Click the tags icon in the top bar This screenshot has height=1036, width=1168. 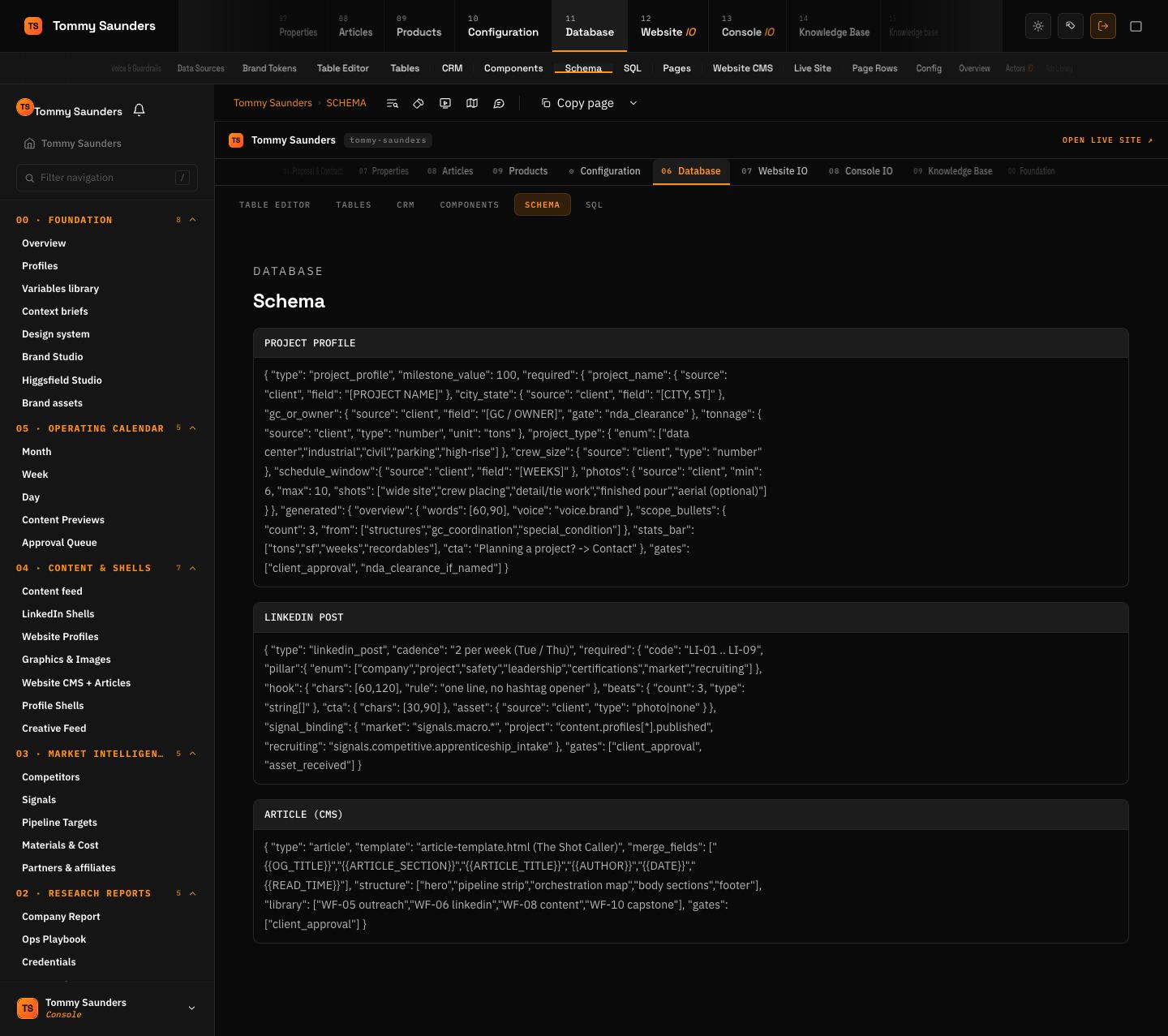pyautogui.click(x=1071, y=26)
